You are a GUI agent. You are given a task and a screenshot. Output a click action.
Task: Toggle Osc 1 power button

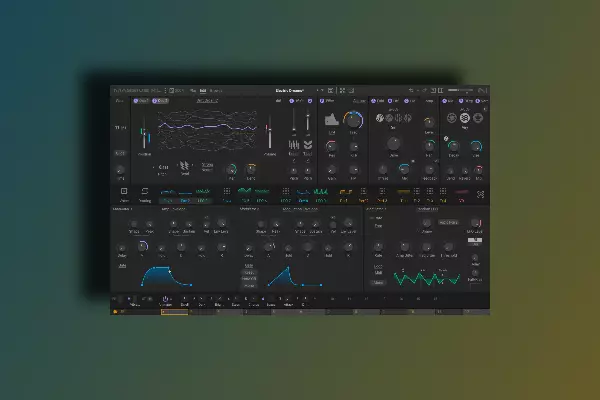point(136,101)
